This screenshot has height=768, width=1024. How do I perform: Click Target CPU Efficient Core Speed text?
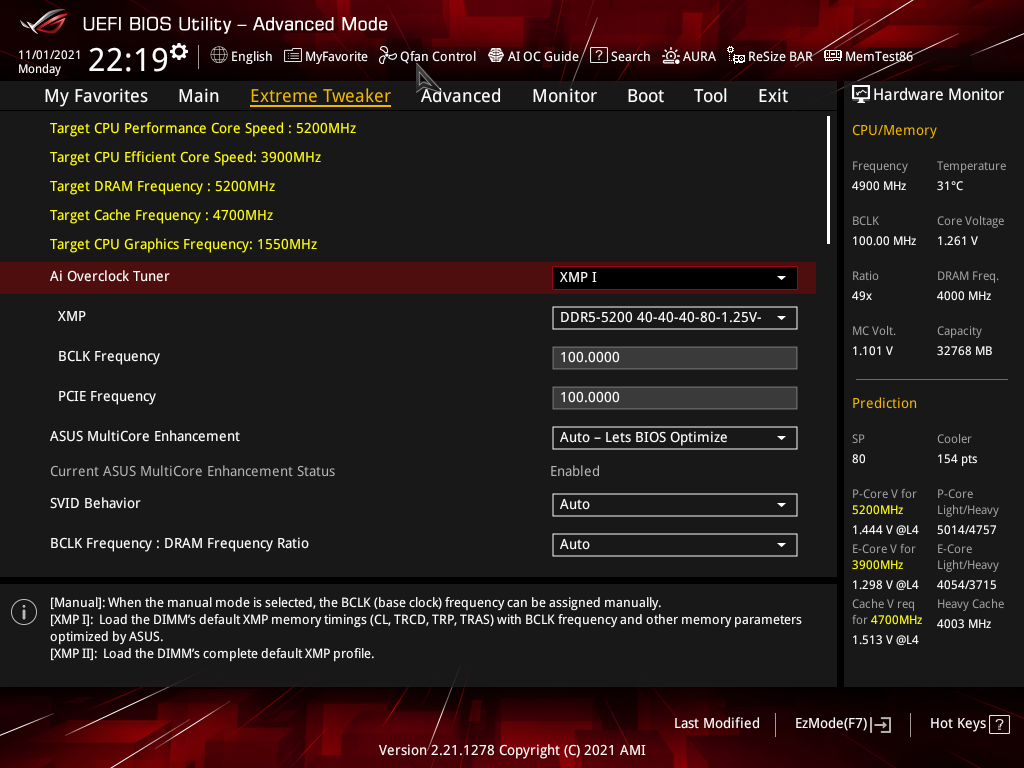(x=185, y=157)
